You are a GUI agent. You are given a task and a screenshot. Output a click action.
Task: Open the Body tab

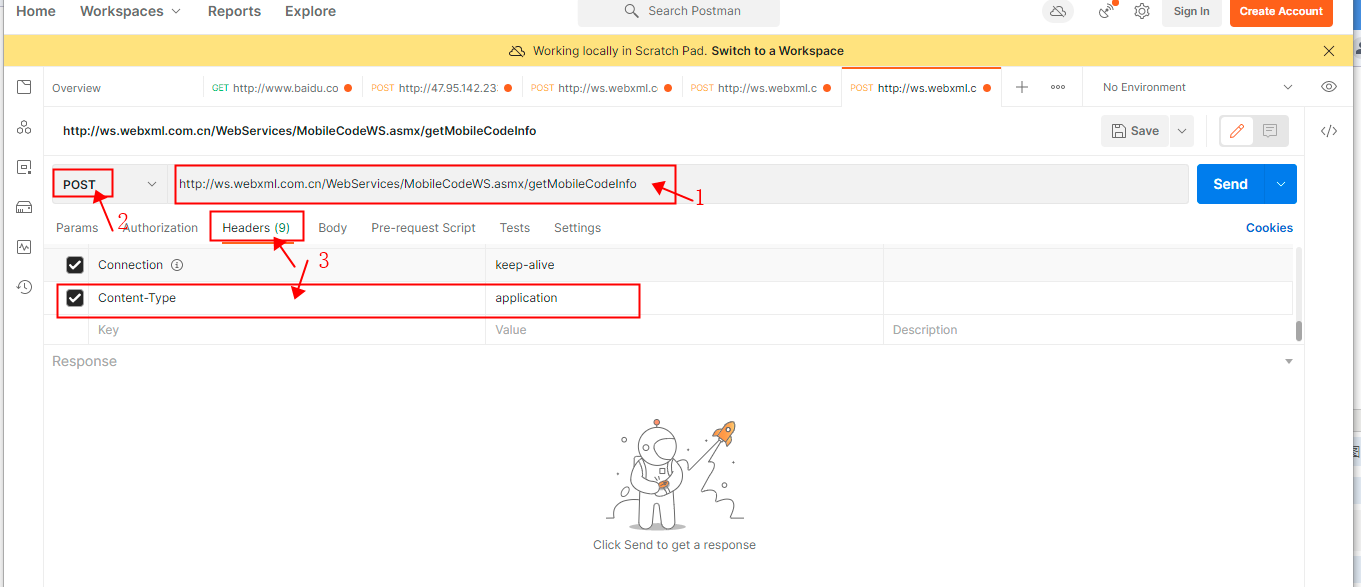[x=332, y=228]
